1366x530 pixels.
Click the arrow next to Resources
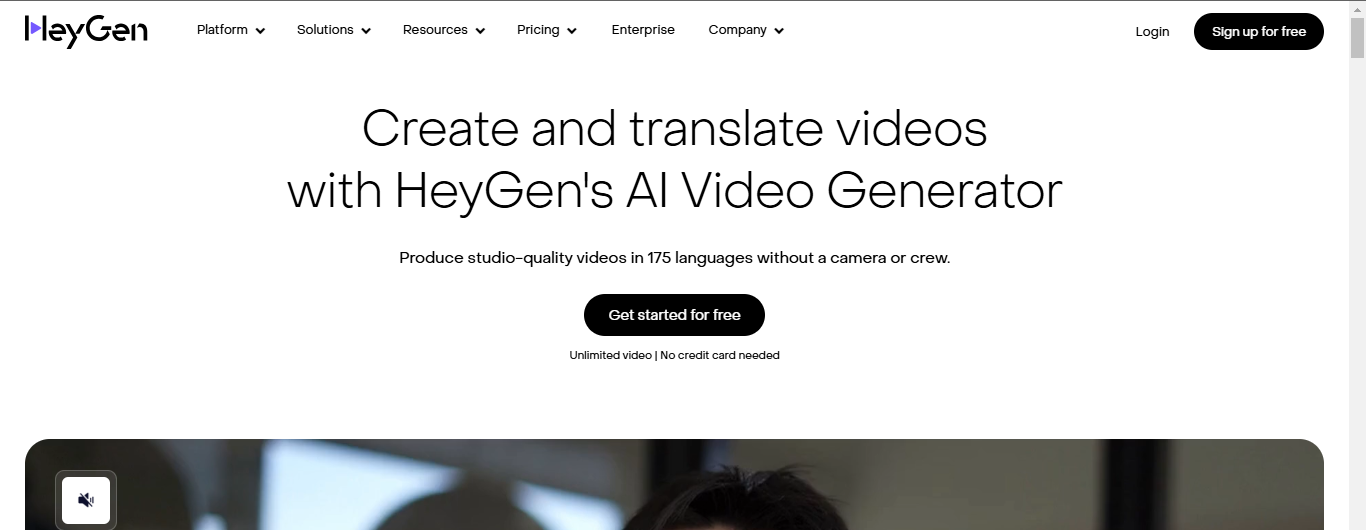click(480, 31)
